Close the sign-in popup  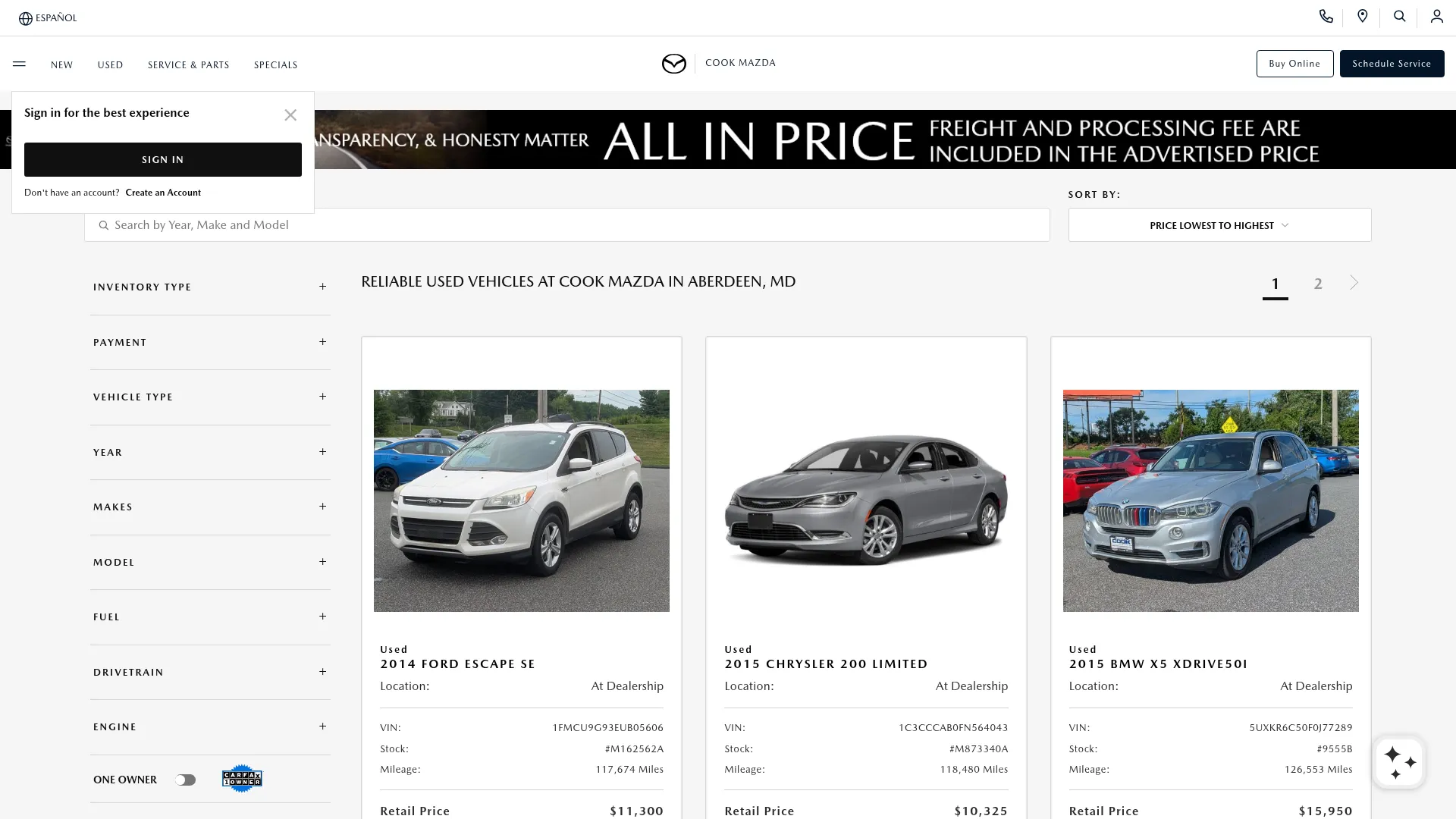[290, 115]
